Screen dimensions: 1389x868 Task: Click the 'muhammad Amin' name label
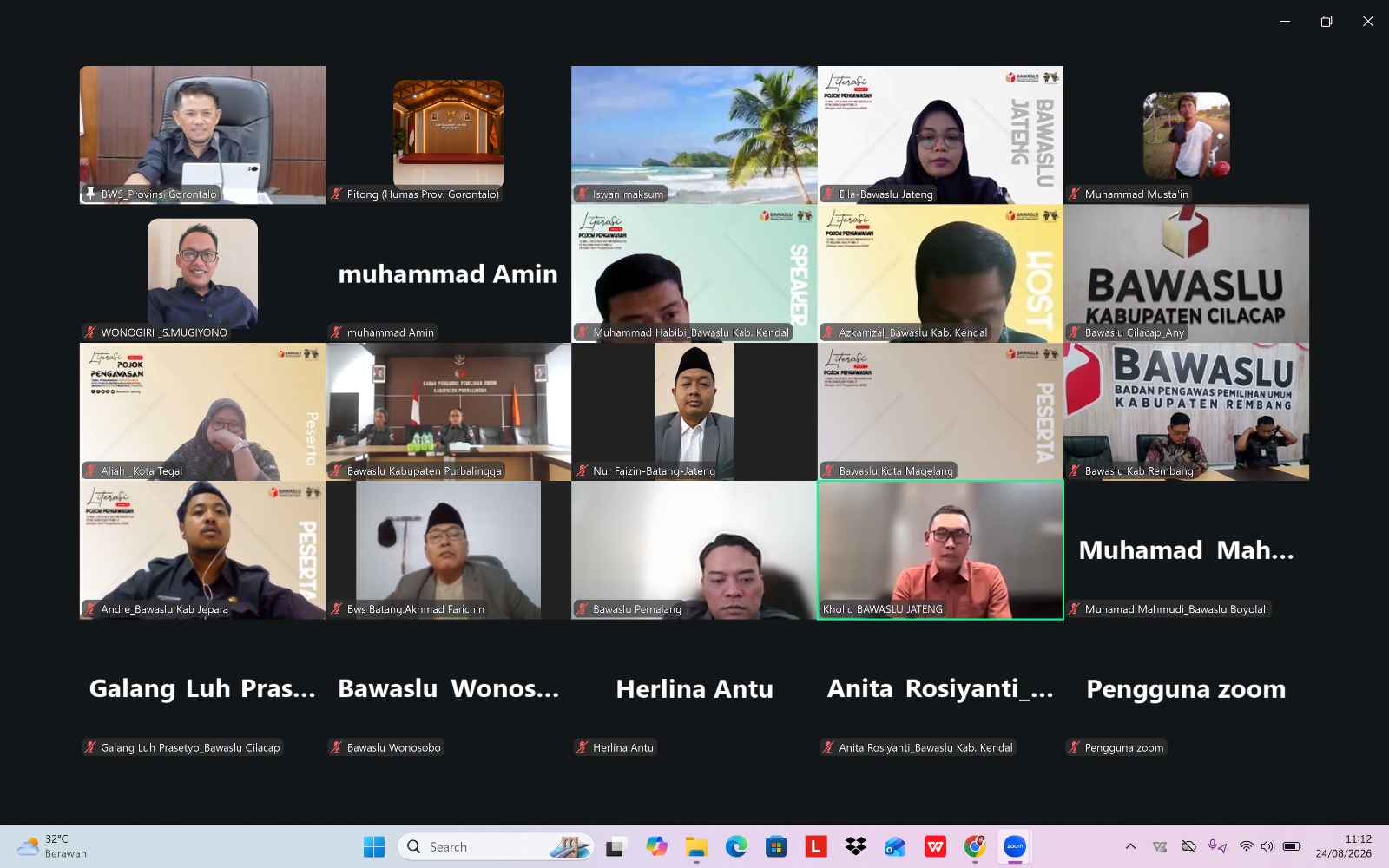coord(390,332)
